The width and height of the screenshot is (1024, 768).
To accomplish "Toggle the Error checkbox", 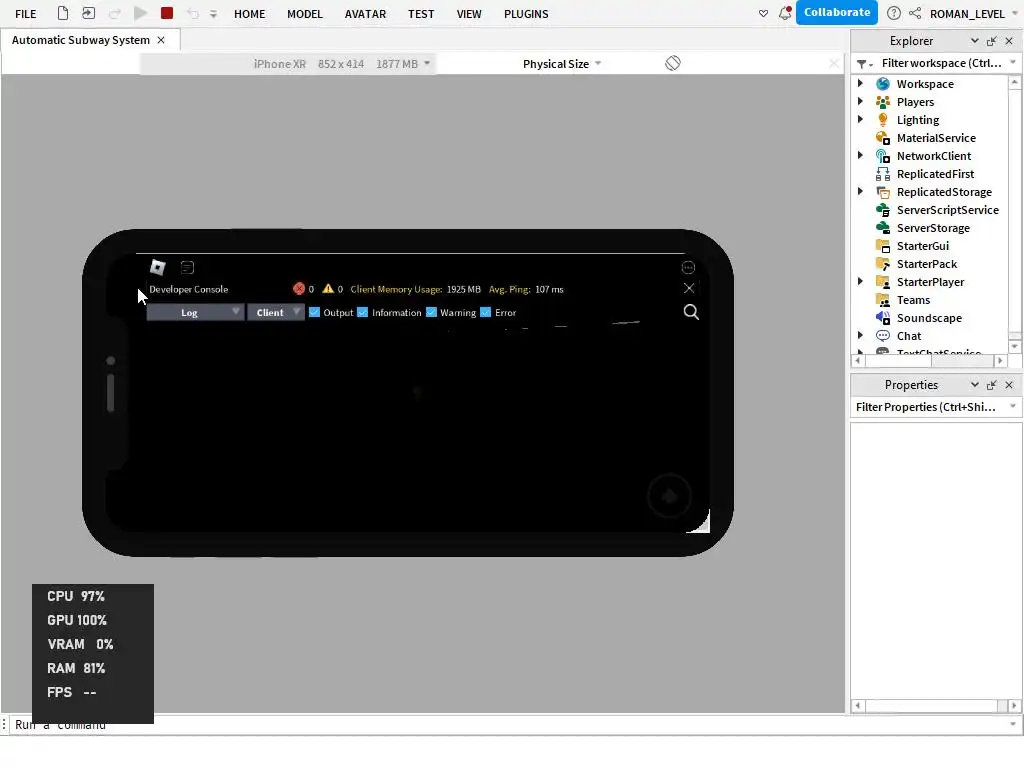I will (485, 312).
